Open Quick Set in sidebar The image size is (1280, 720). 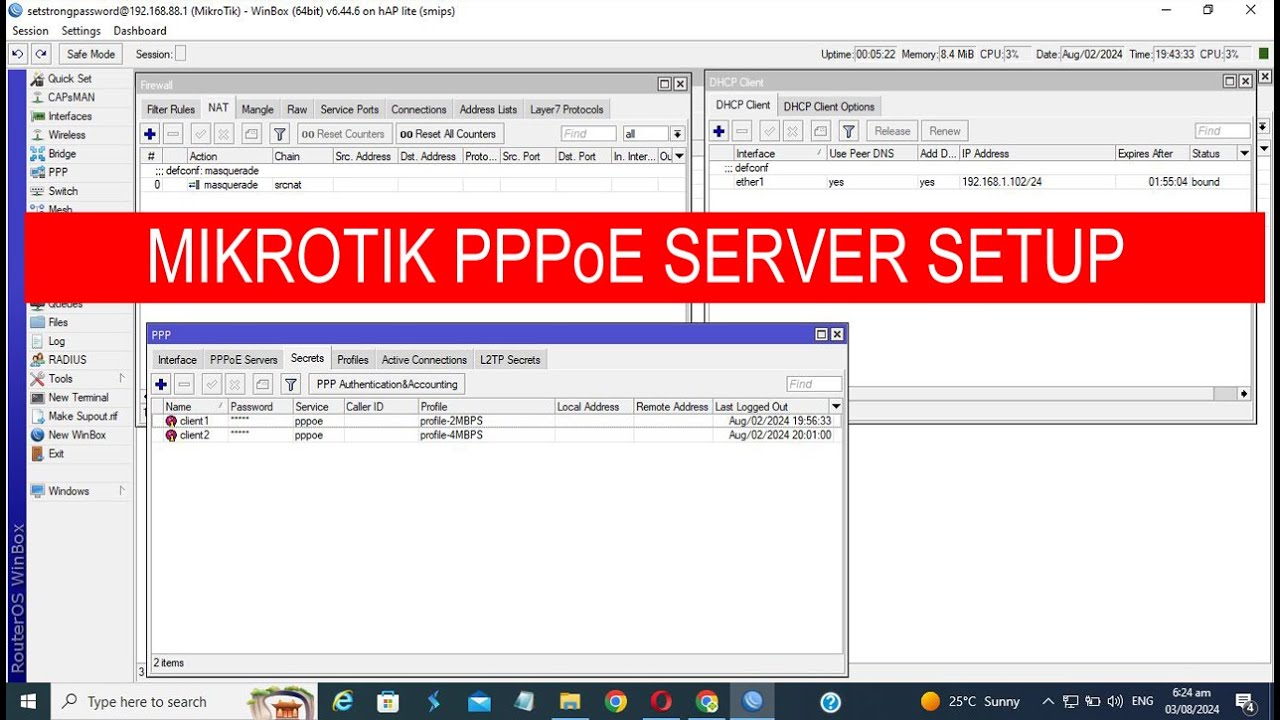(x=70, y=78)
